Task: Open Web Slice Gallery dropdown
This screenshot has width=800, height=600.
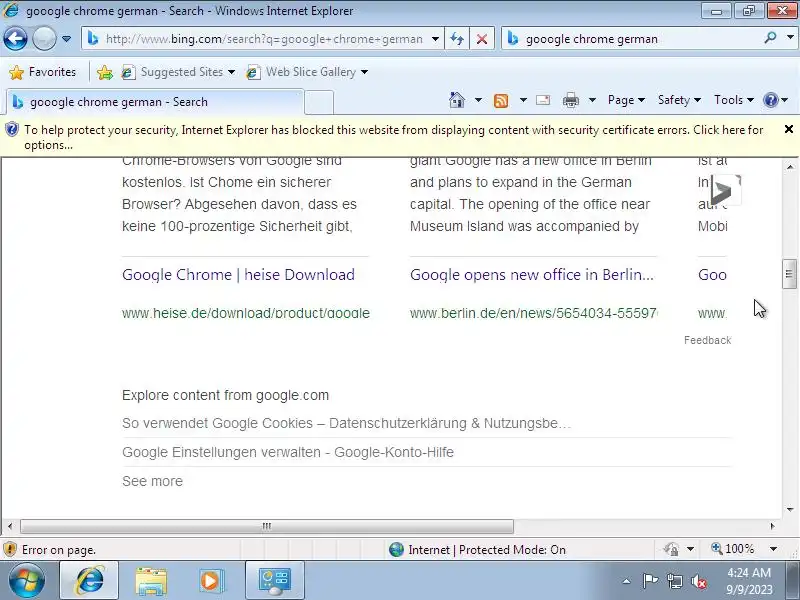Action: coord(307,72)
